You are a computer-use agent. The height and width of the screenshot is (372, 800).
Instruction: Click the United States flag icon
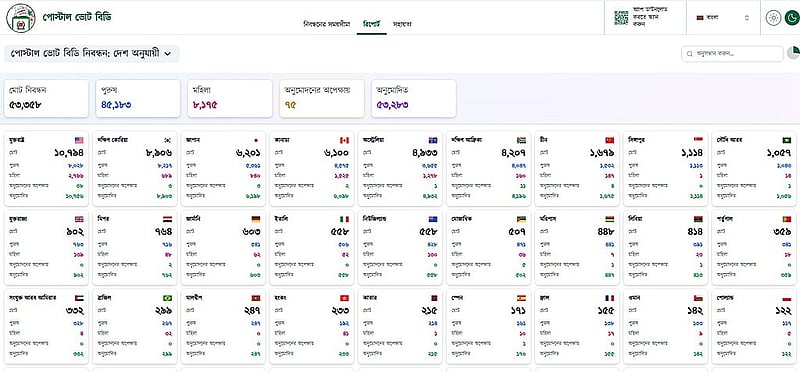click(x=79, y=140)
